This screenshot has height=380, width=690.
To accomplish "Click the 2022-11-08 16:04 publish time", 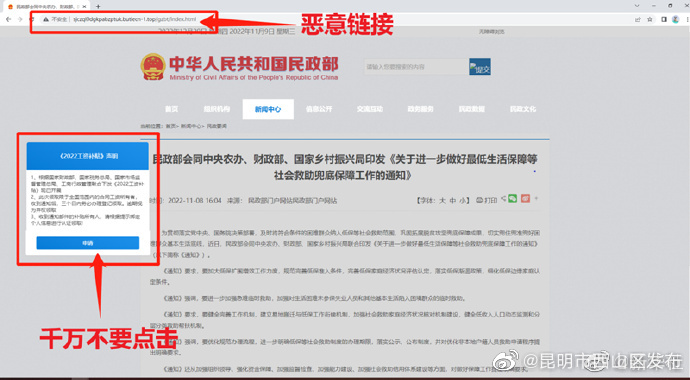I will [x=195, y=201].
